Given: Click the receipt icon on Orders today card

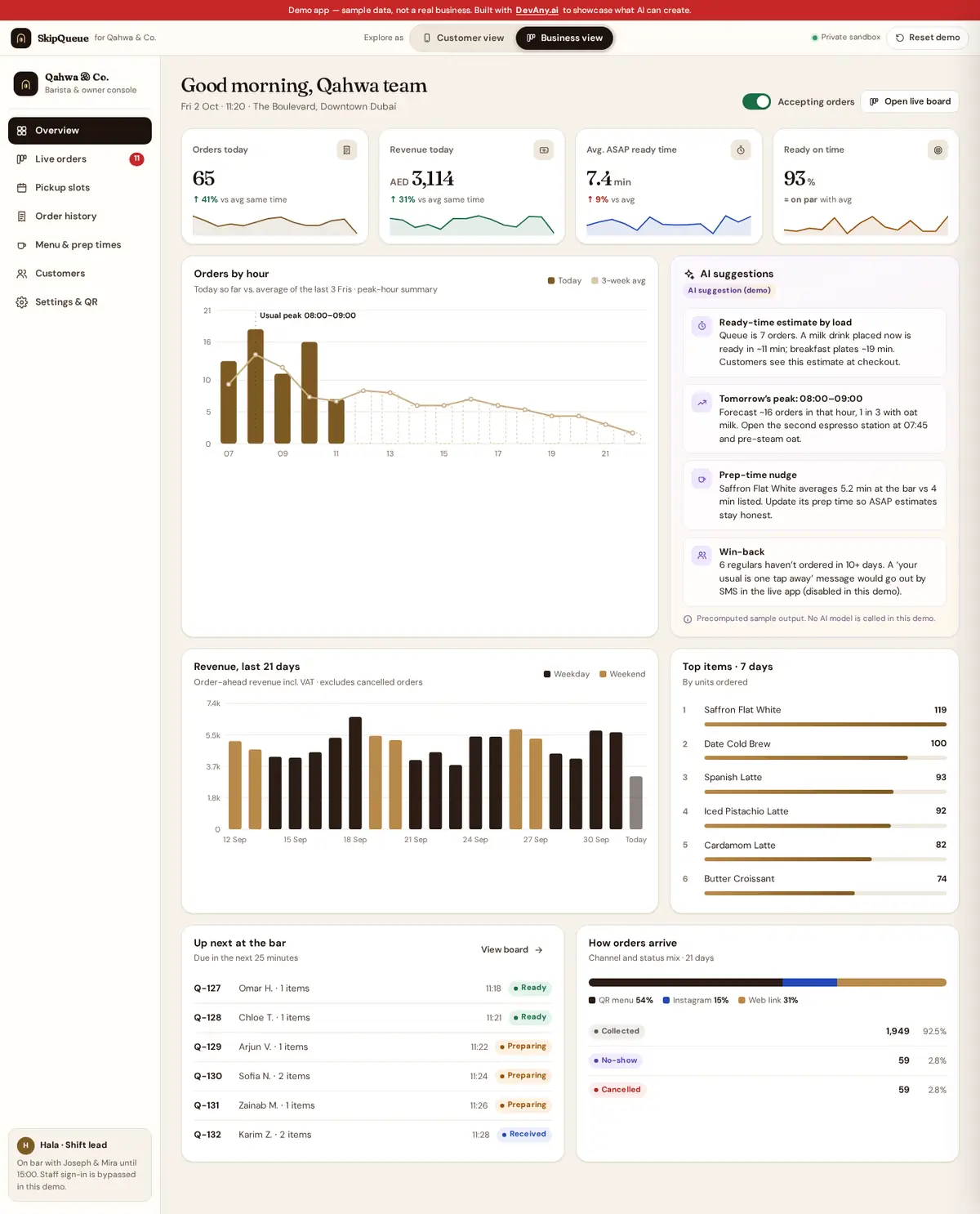Looking at the screenshot, I should (347, 150).
